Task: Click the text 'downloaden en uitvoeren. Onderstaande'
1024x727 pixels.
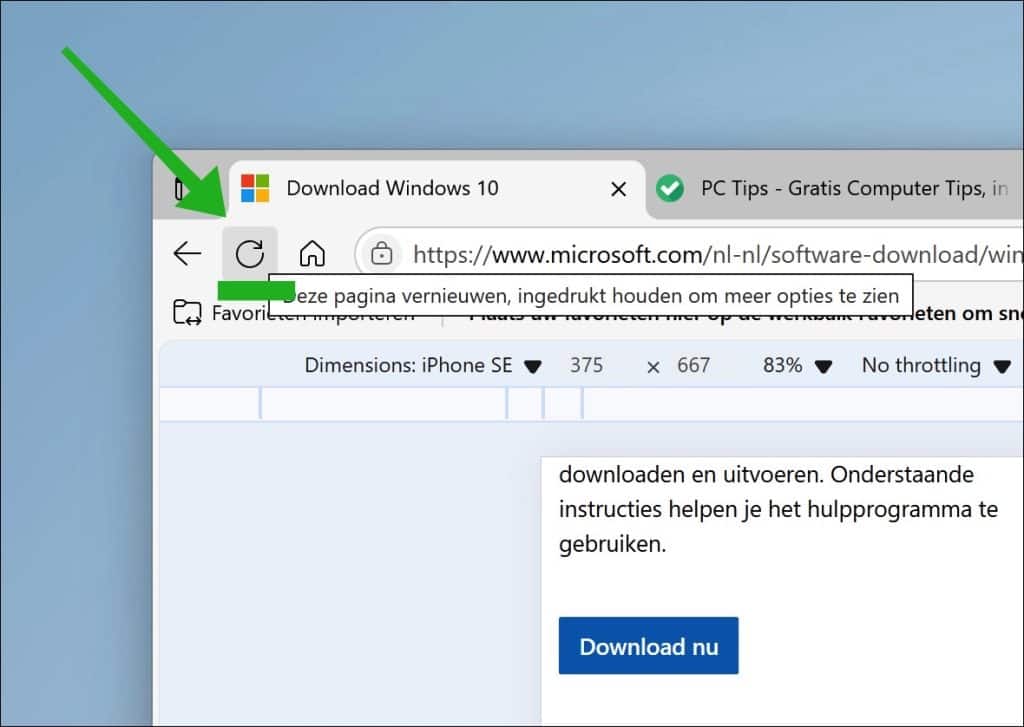Action: [766, 474]
